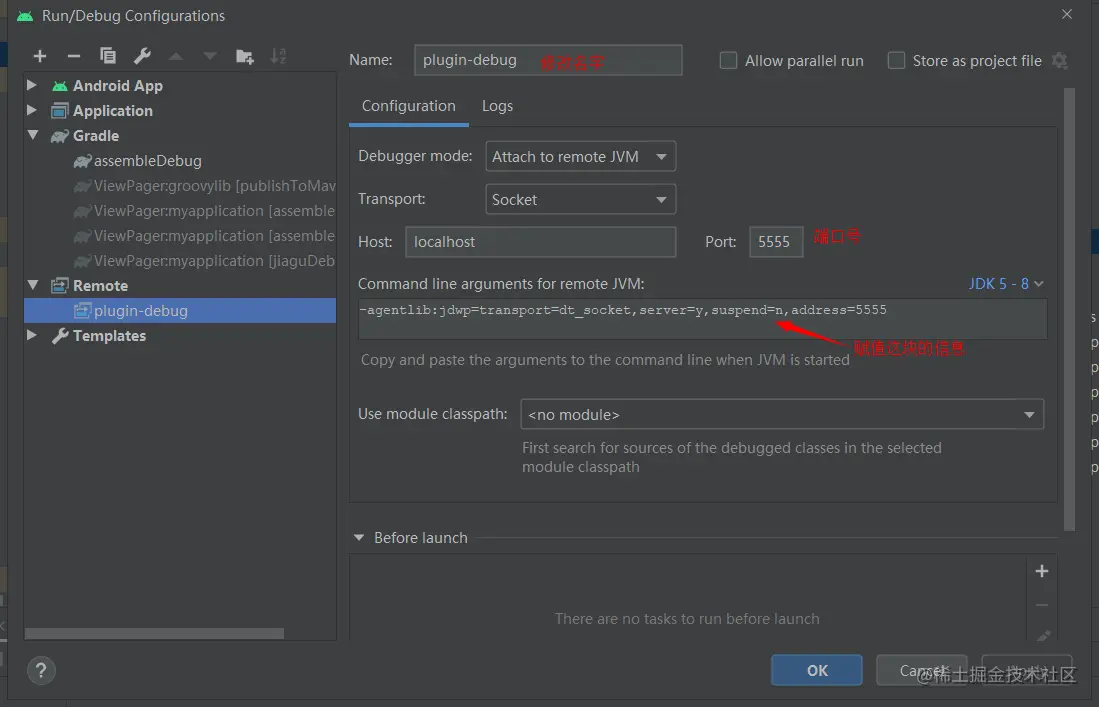Image resolution: width=1099 pixels, height=707 pixels.
Task: Expand the Application tree node
Action: point(32,110)
